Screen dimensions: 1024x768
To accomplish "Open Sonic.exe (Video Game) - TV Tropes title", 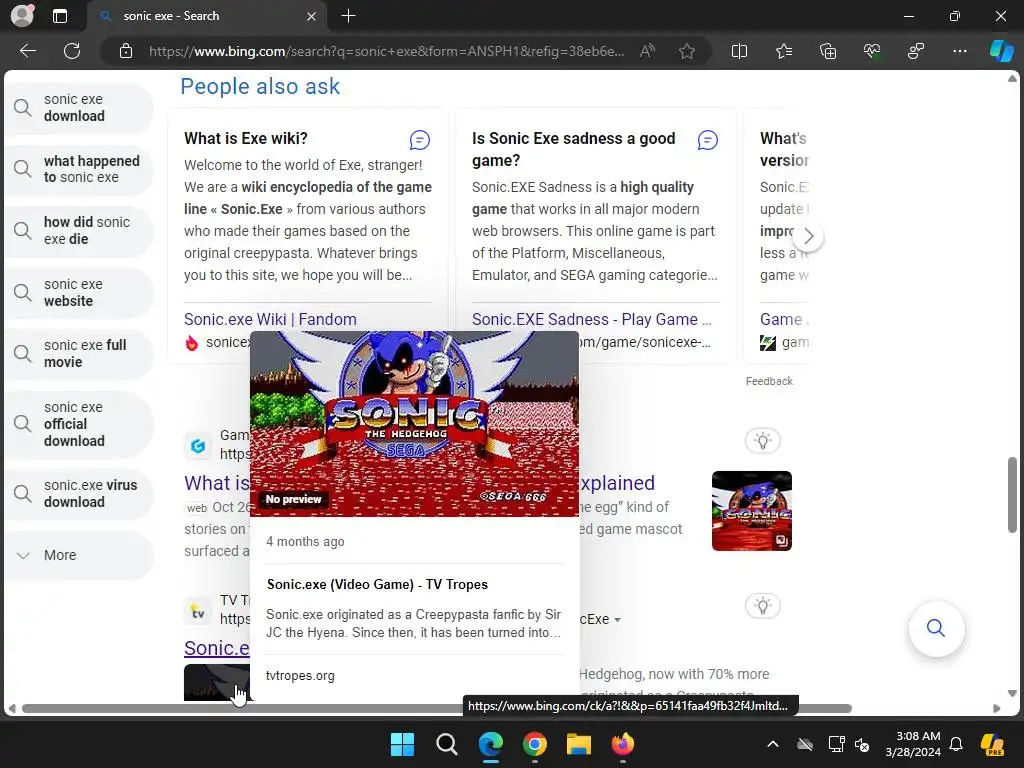I will tap(377, 584).
